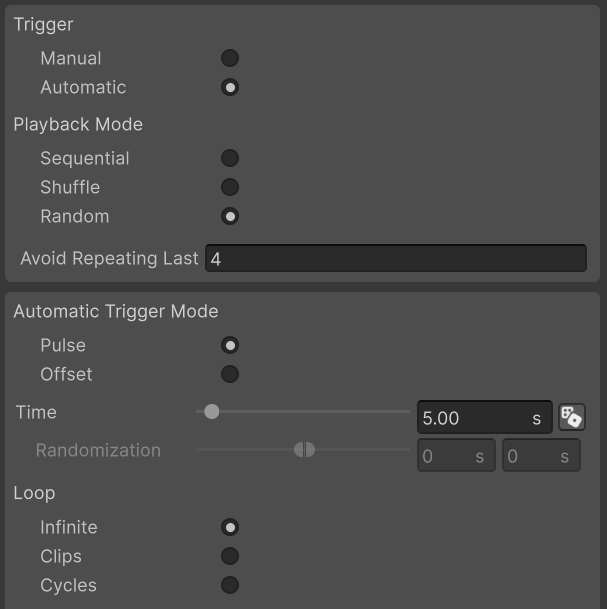Choose Sequential playback mode
Image resolution: width=607 pixels, height=609 pixels.
(230, 158)
